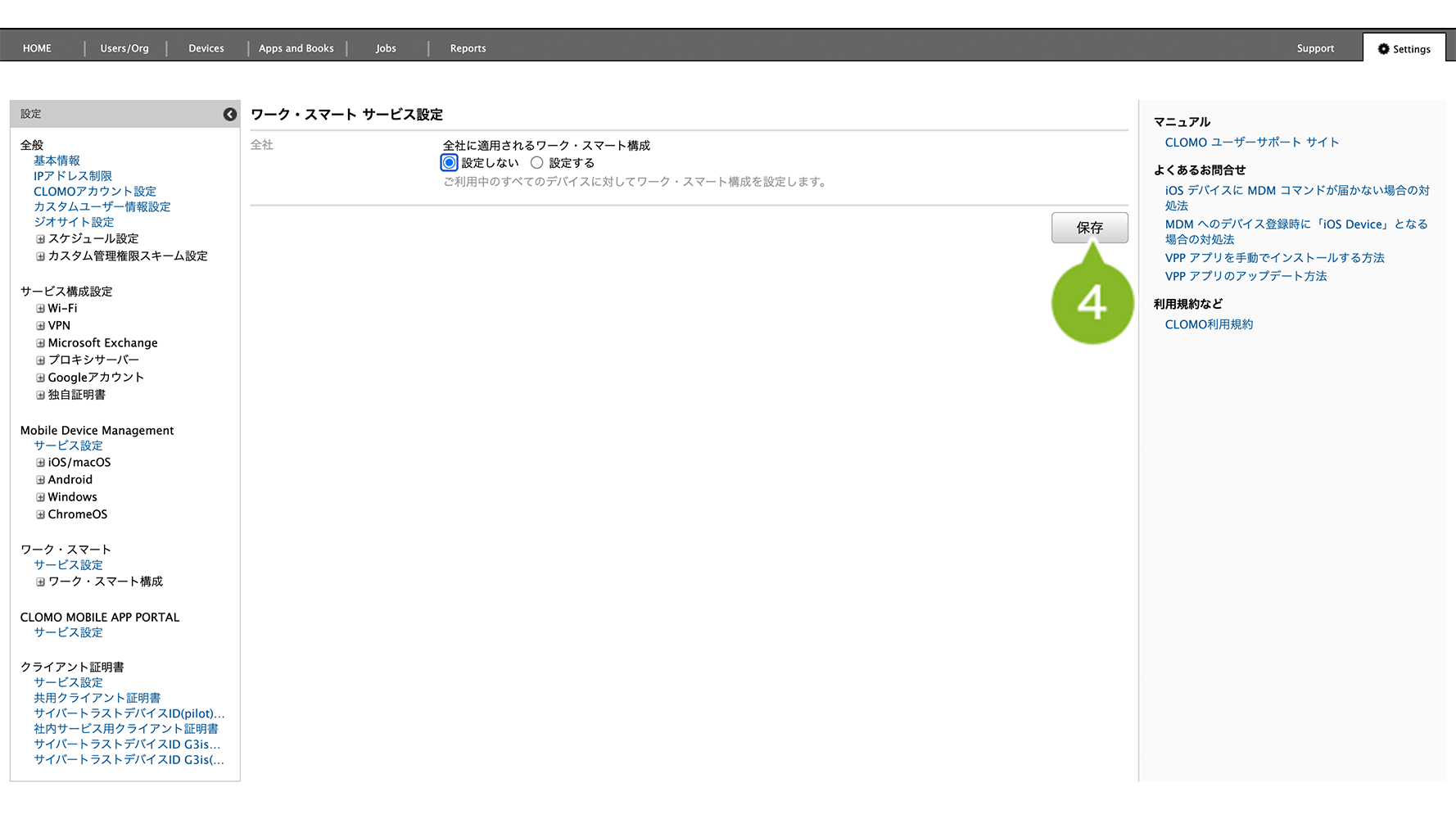Image resolution: width=1456 pixels, height=819 pixels.
Task: Open CLOMO ユーザーサポート サイト link
Action: (x=1251, y=143)
